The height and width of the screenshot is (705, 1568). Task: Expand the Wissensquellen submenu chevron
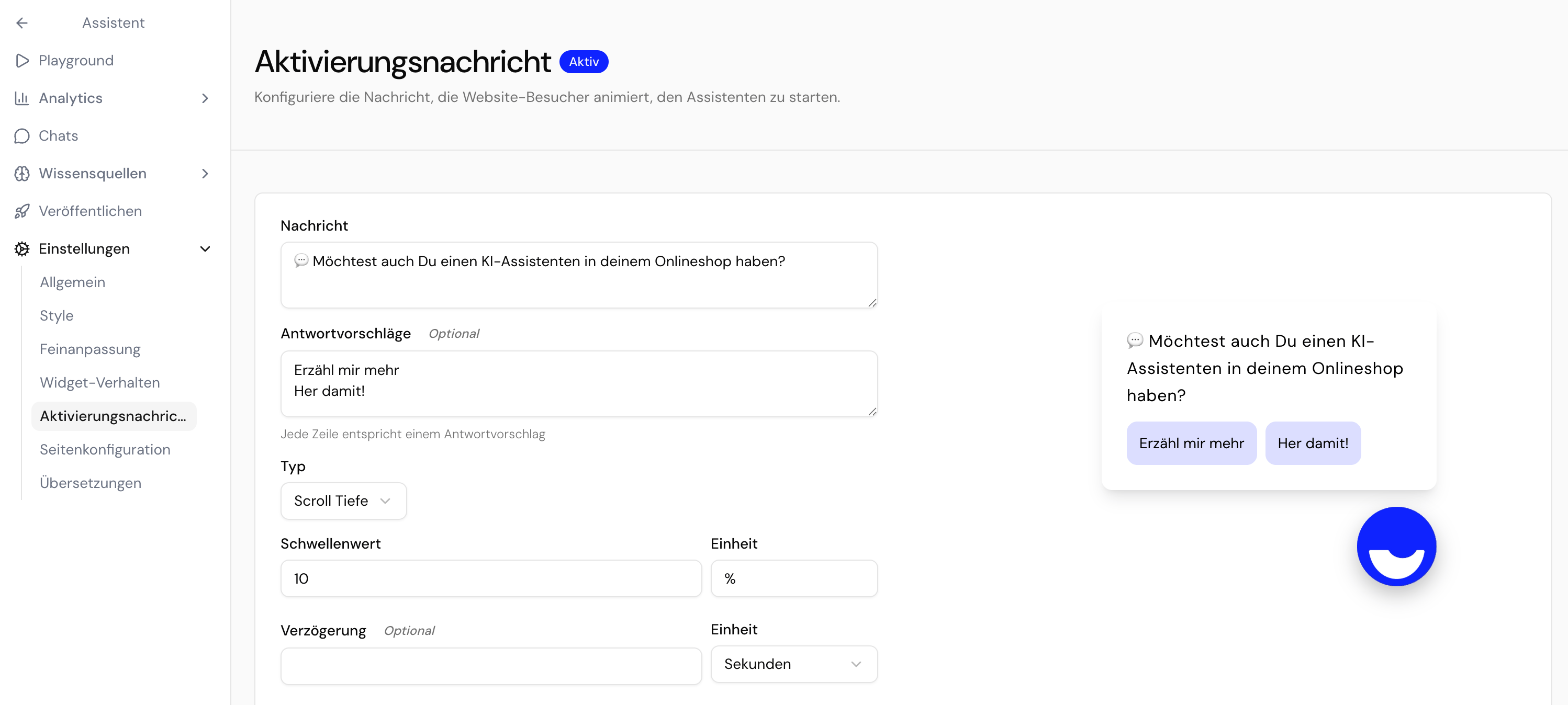(x=205, y=173)
